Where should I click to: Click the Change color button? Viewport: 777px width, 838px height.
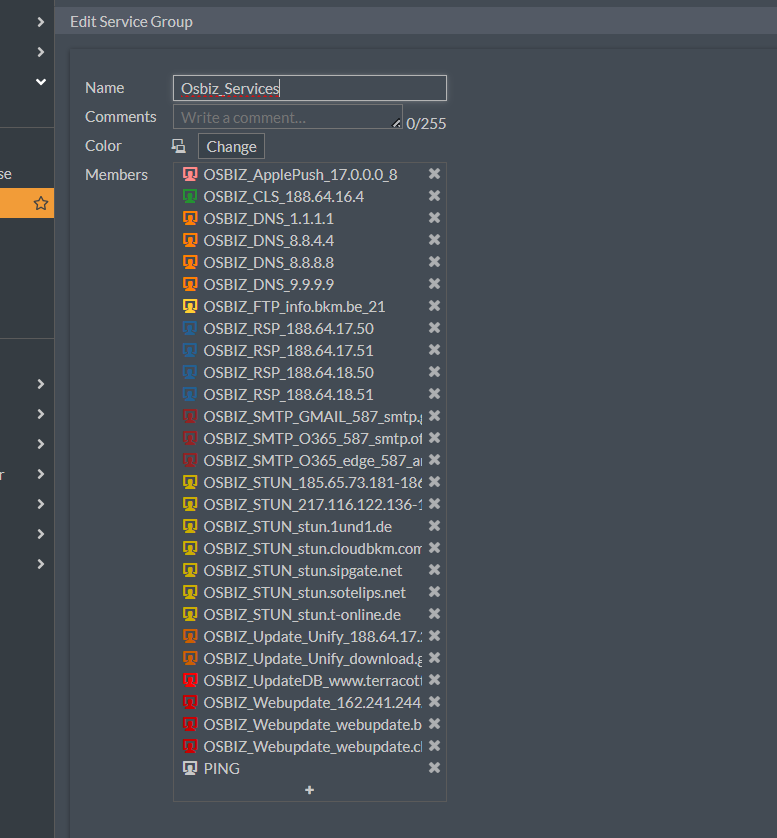[x=231, y=146]
